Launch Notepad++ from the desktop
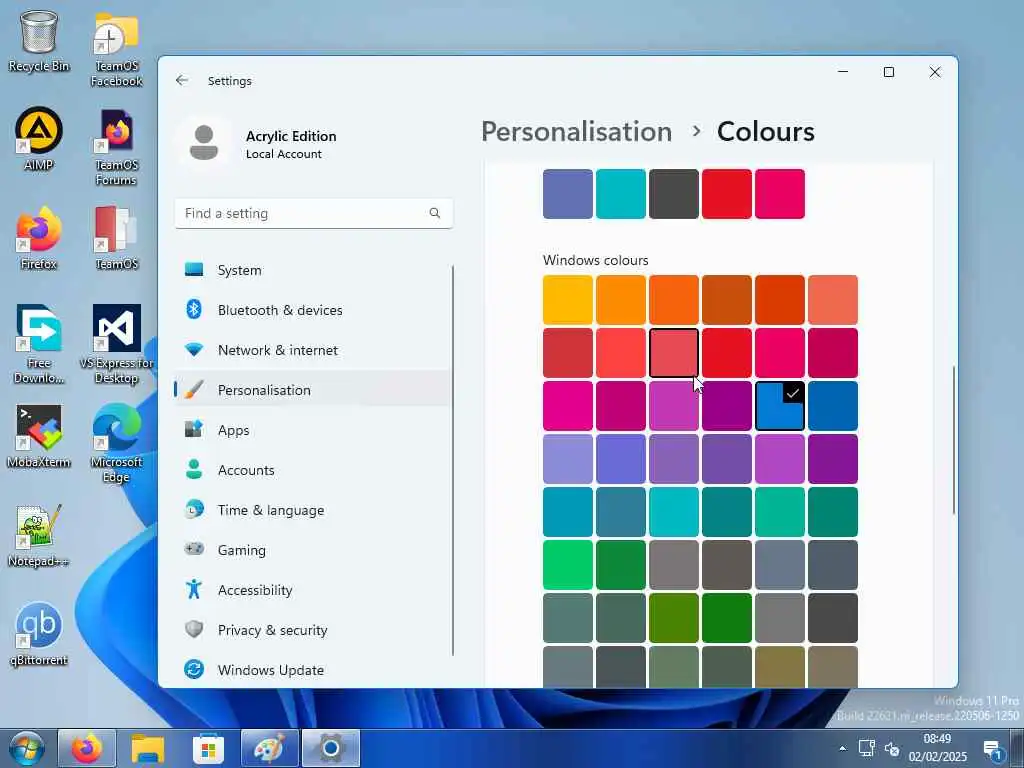Image resolution: width=1024 pixels, height=768 pixels. (39, 536)
